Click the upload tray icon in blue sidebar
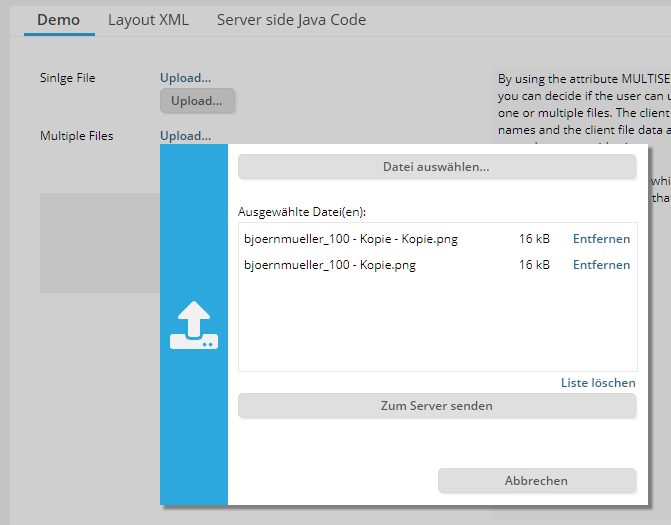Viewport: 671px width, 525px height. click(194, 325)
